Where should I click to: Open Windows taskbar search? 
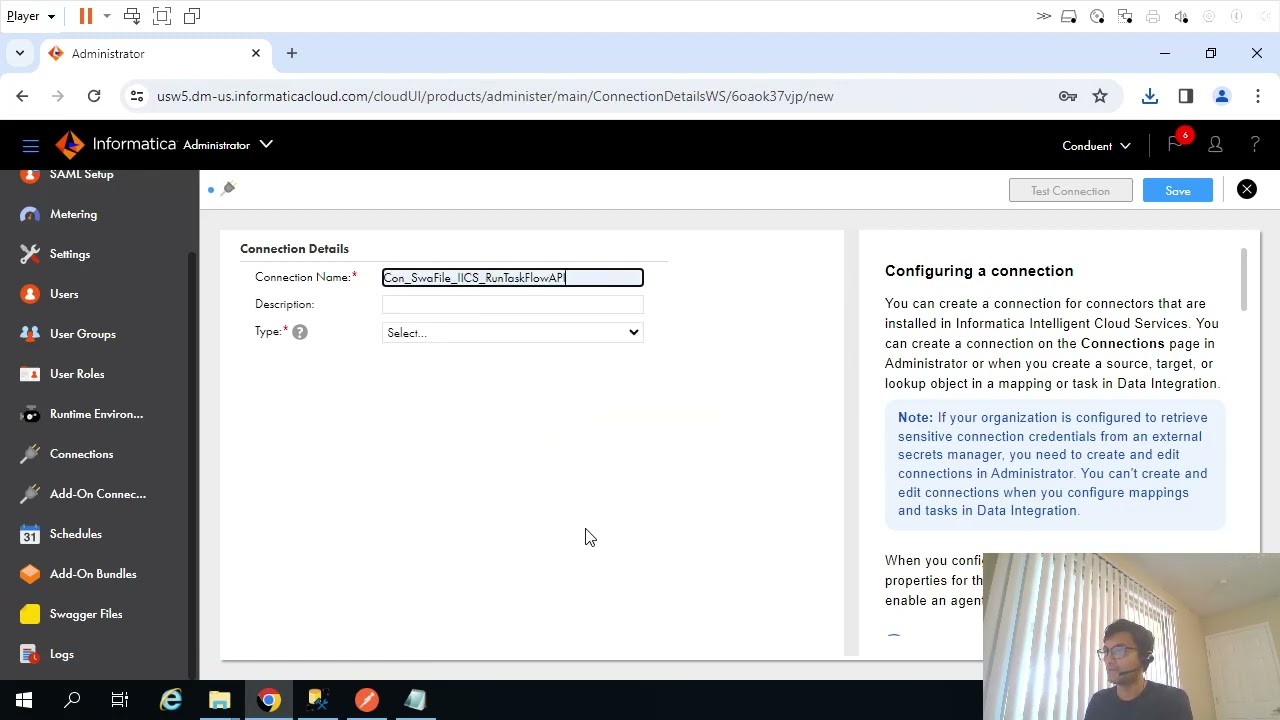pyautogui.click(x=72, y=700)
